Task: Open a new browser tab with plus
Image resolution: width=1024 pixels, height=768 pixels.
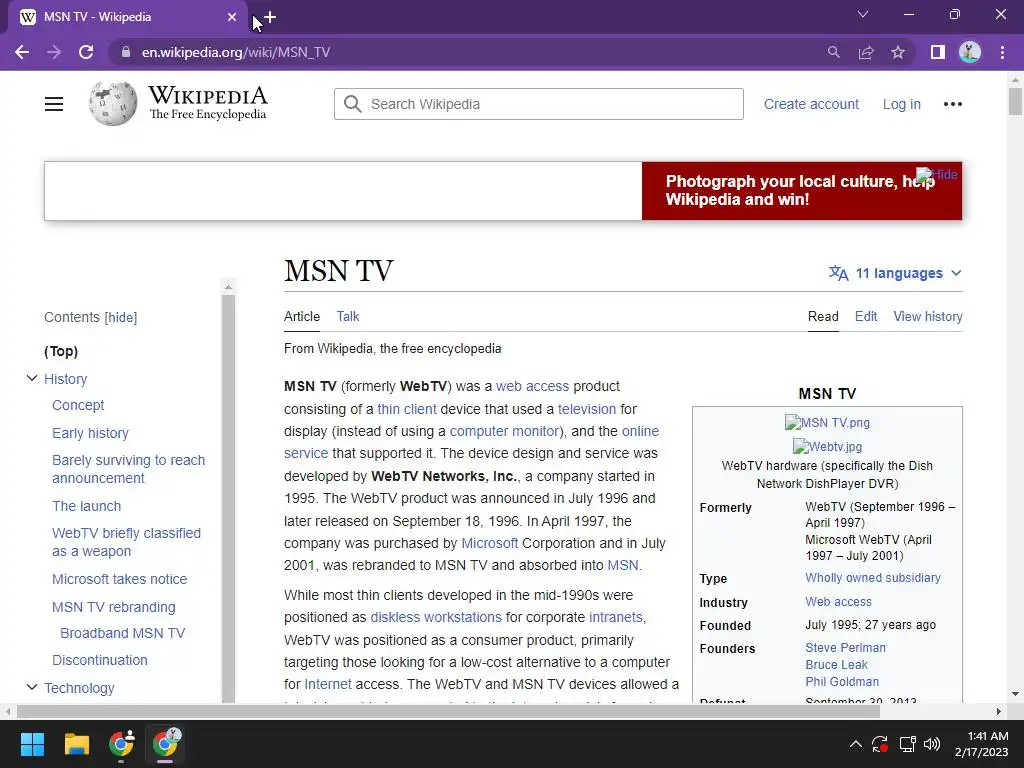Action: click(x=270, y=18)
